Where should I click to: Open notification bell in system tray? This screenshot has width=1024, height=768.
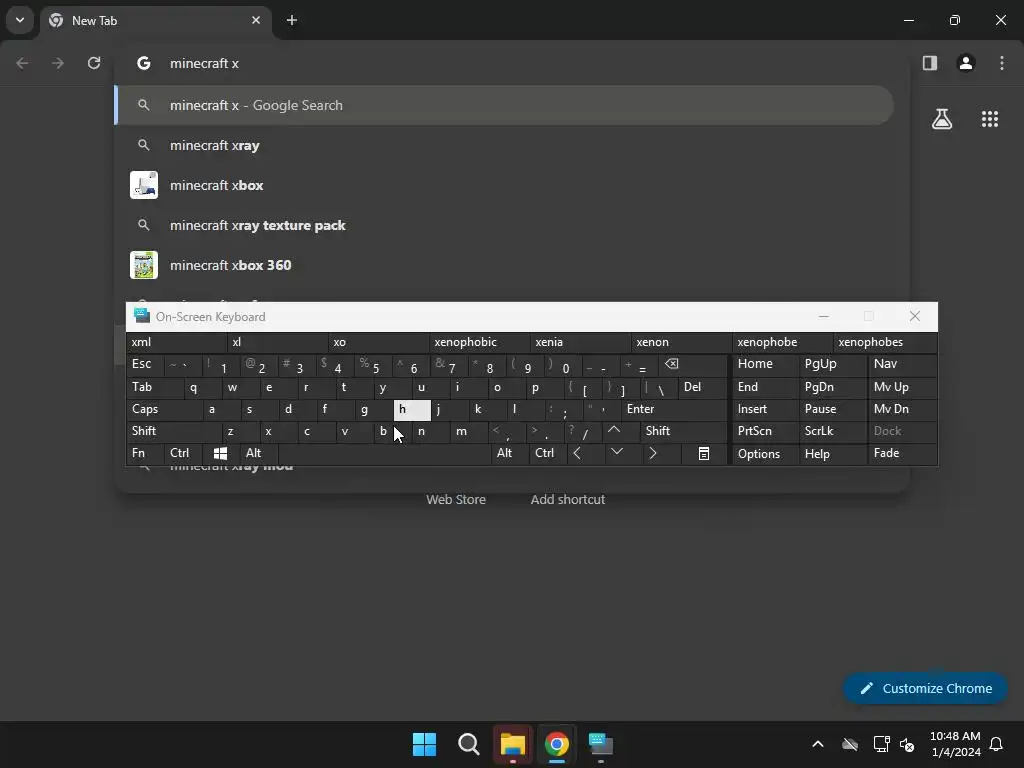click(996, 744)
